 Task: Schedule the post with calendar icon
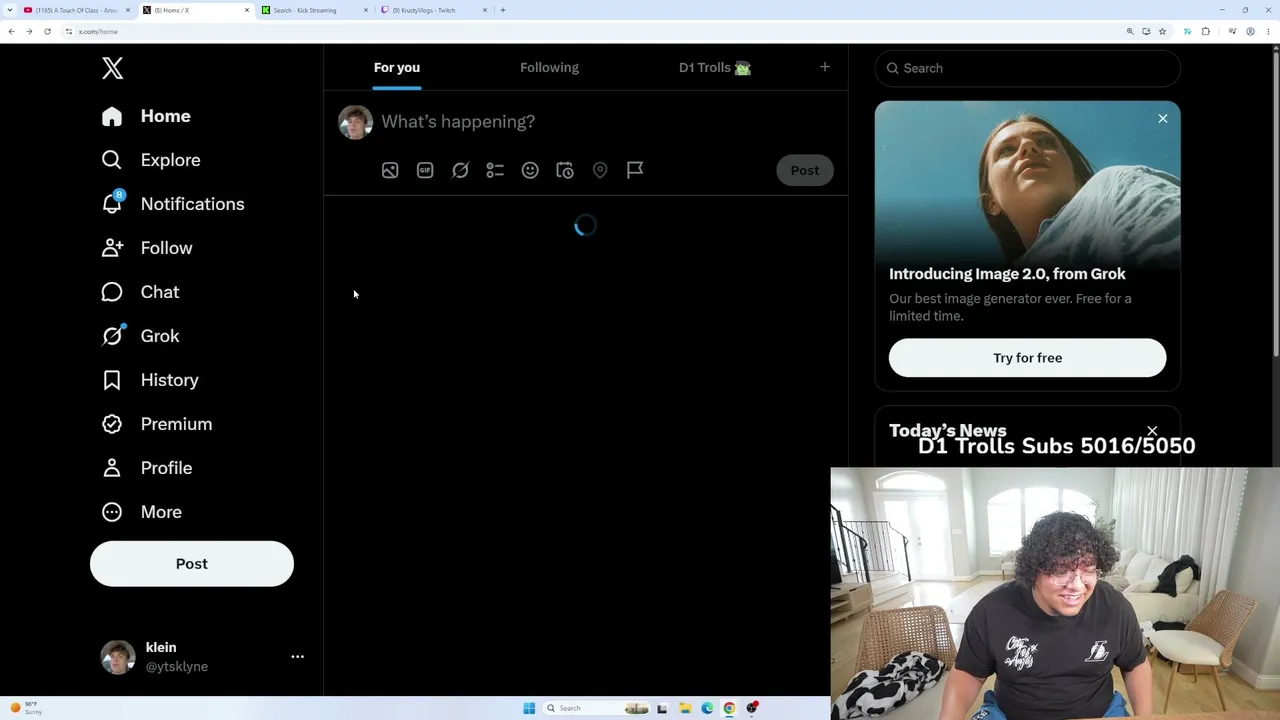pos(565,170)
